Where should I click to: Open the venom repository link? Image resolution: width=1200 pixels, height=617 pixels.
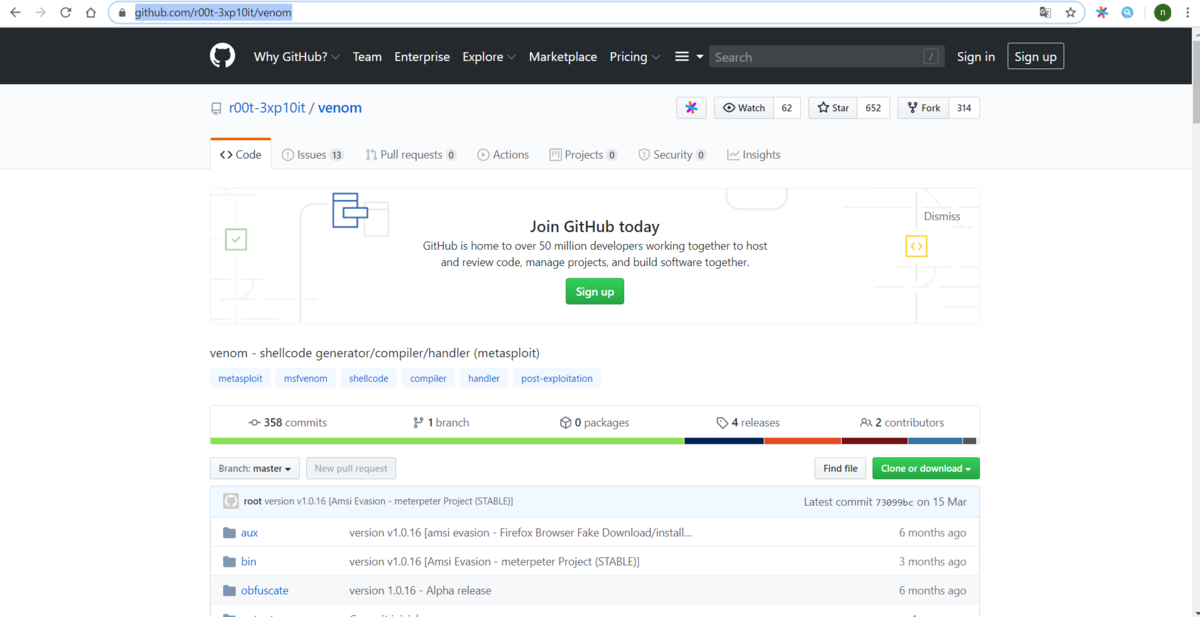tap(340, 108)
